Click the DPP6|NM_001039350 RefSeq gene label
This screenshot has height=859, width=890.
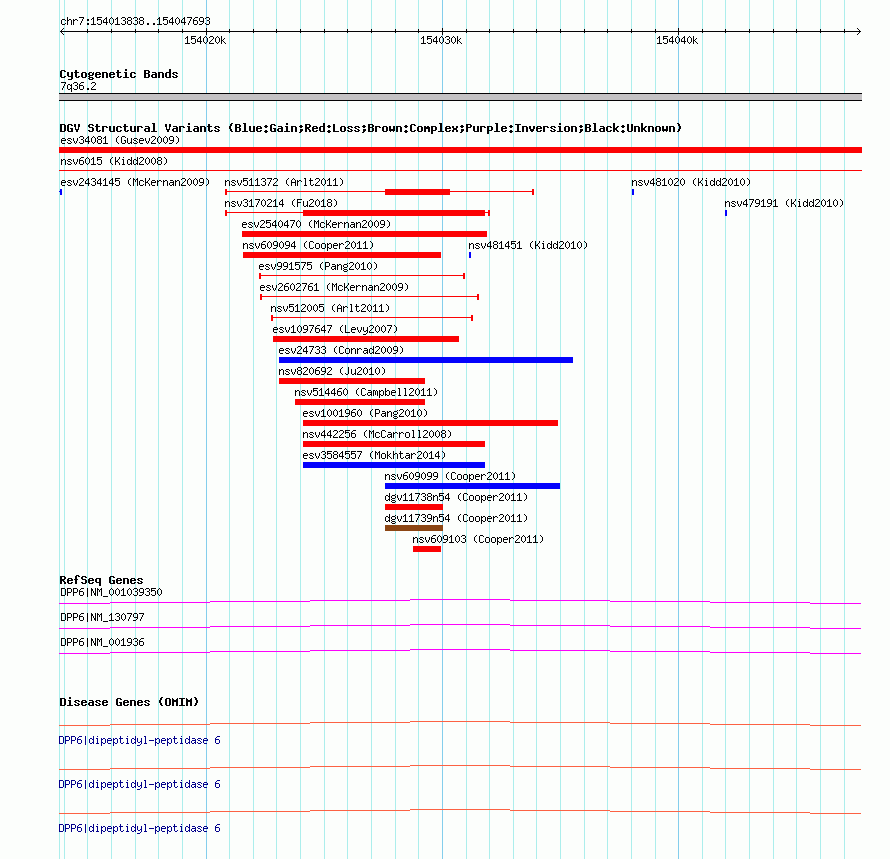click(x=111, y=592)
